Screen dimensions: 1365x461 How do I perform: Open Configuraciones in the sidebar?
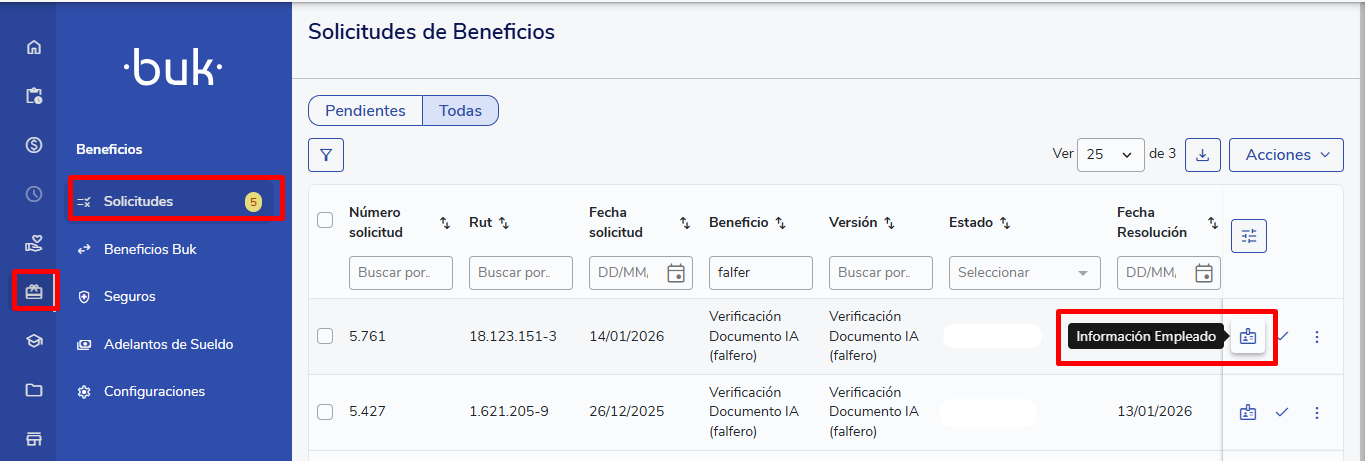154,392
